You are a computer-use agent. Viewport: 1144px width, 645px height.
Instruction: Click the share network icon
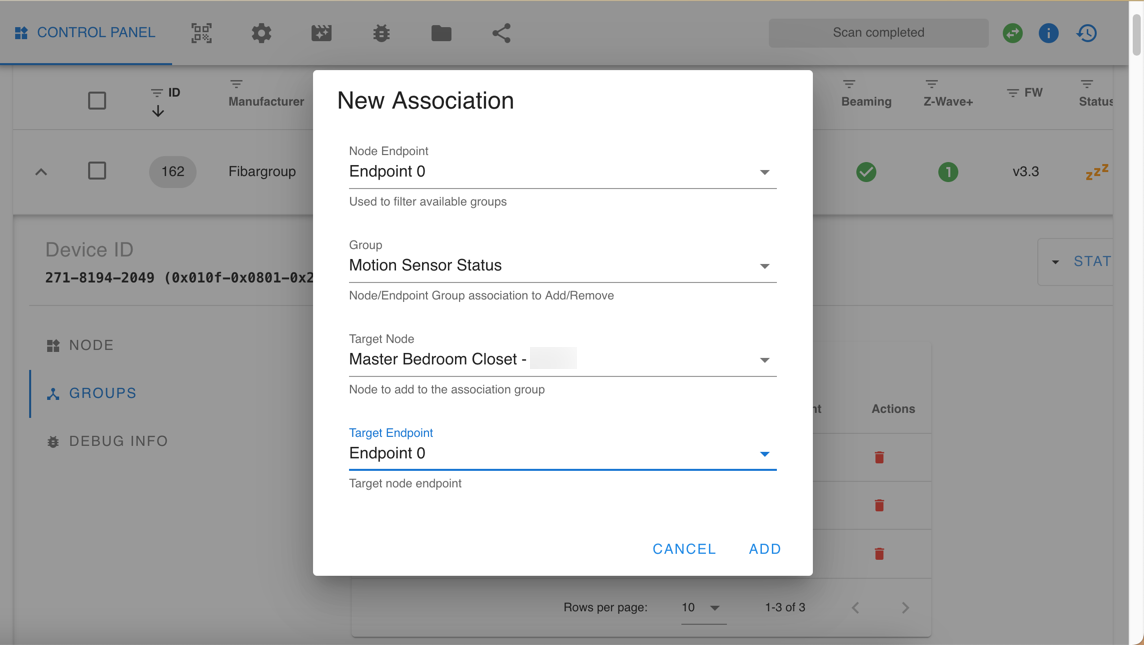[x=500, y=32]
